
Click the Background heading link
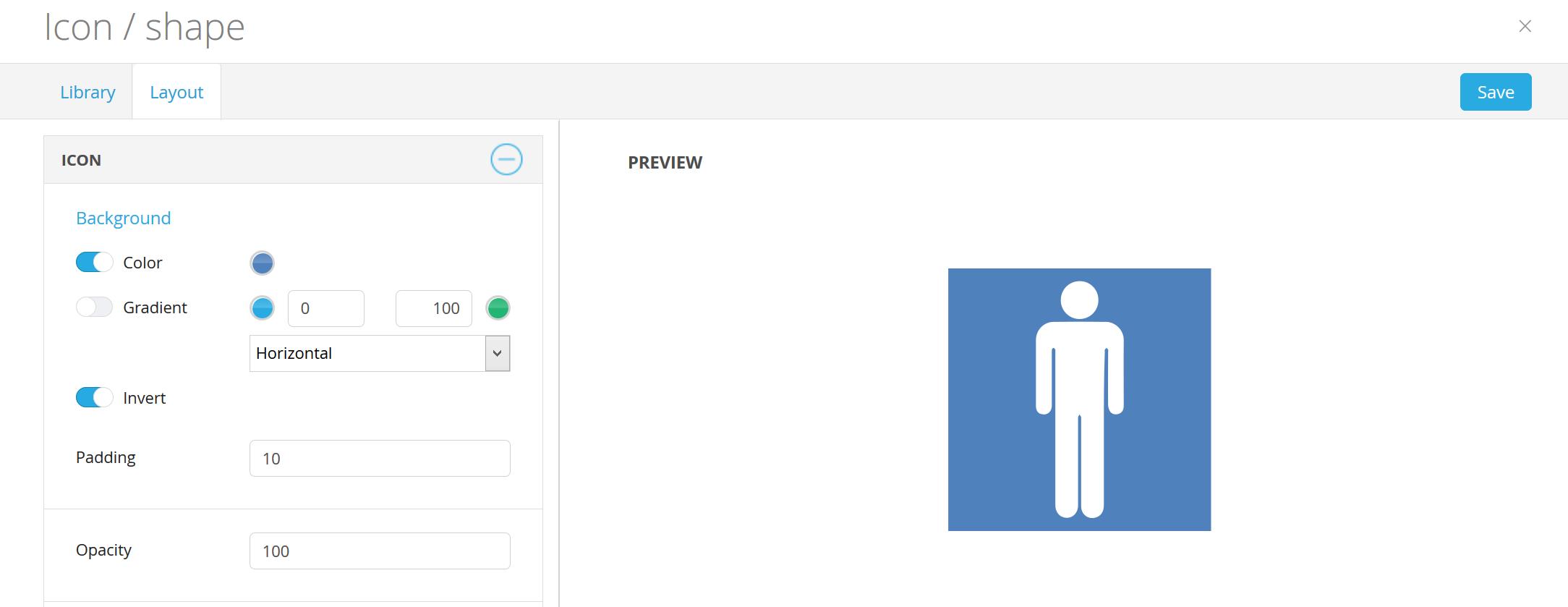coord(123,218)
